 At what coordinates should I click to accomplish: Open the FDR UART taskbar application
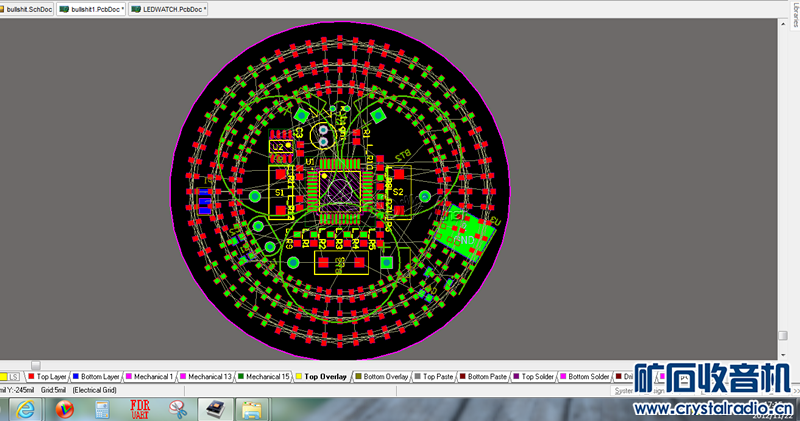click(139, 409)
